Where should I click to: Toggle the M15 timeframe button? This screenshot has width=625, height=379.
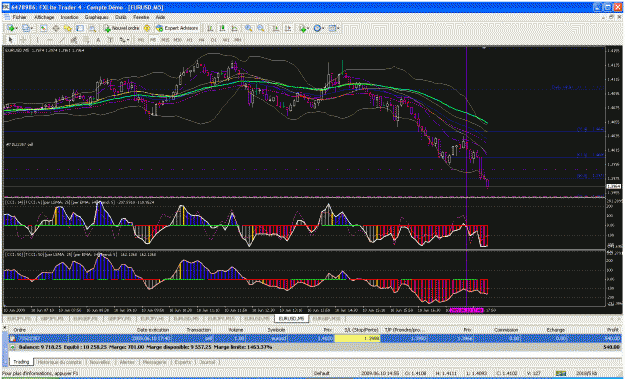165,40
